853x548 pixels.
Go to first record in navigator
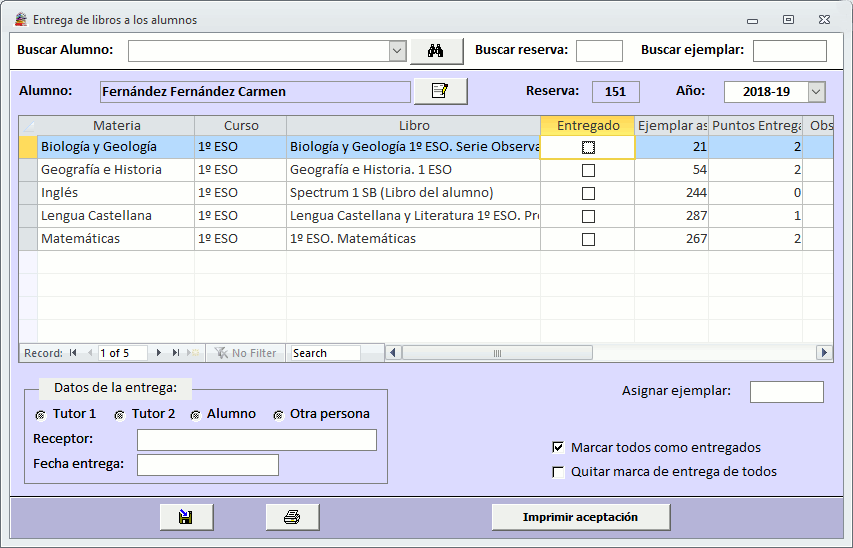(73, 353)
